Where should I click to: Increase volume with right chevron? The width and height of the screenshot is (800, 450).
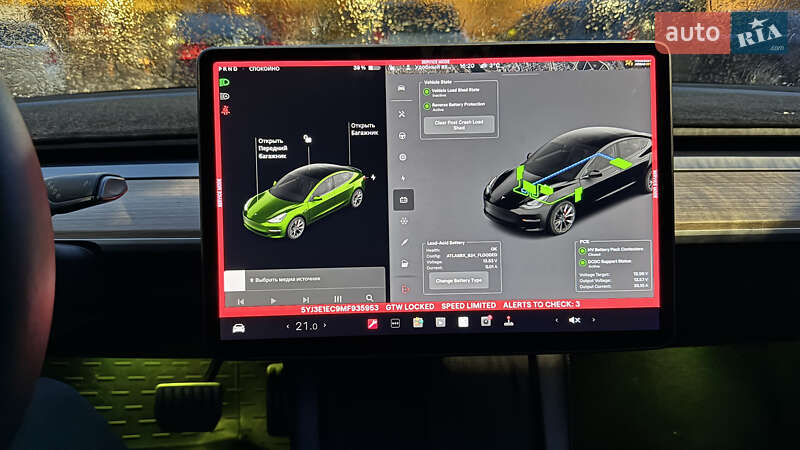(593, 320)
